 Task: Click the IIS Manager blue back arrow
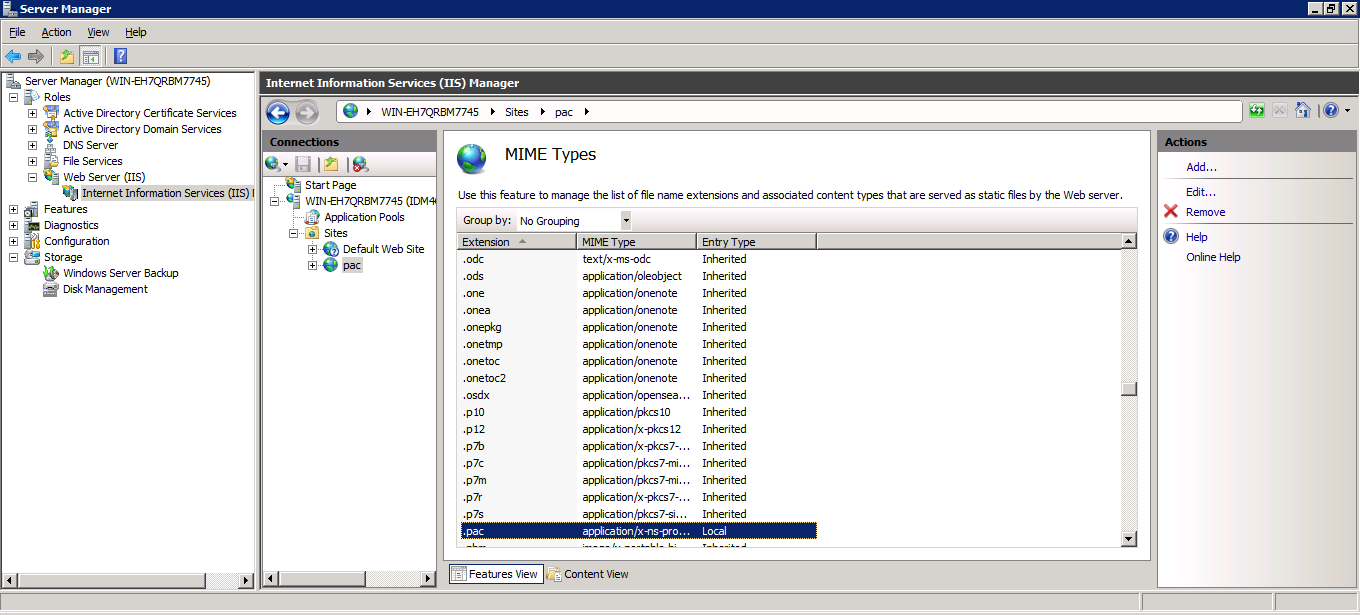tap(278, 112)
